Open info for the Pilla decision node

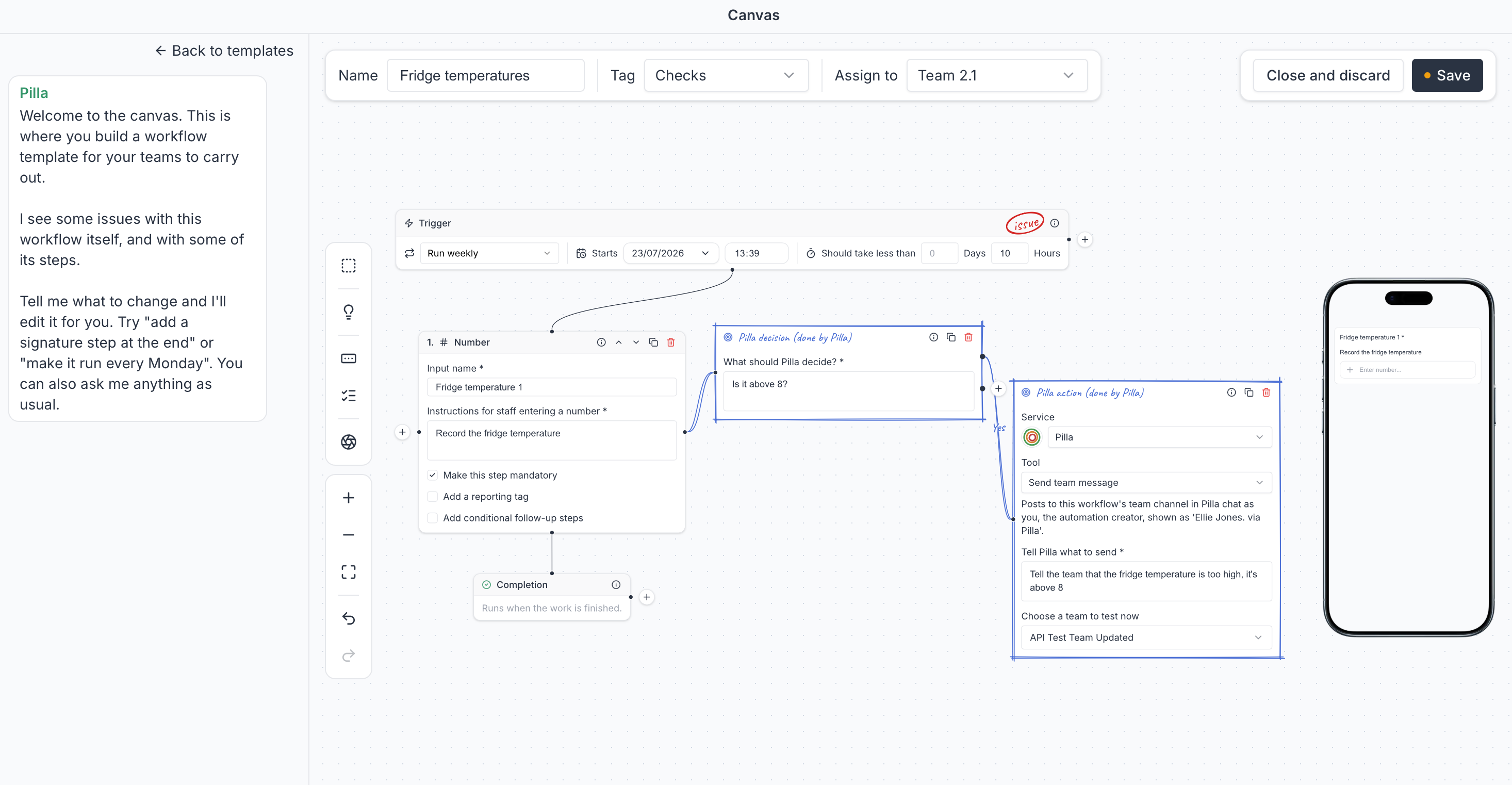[933, 337]
